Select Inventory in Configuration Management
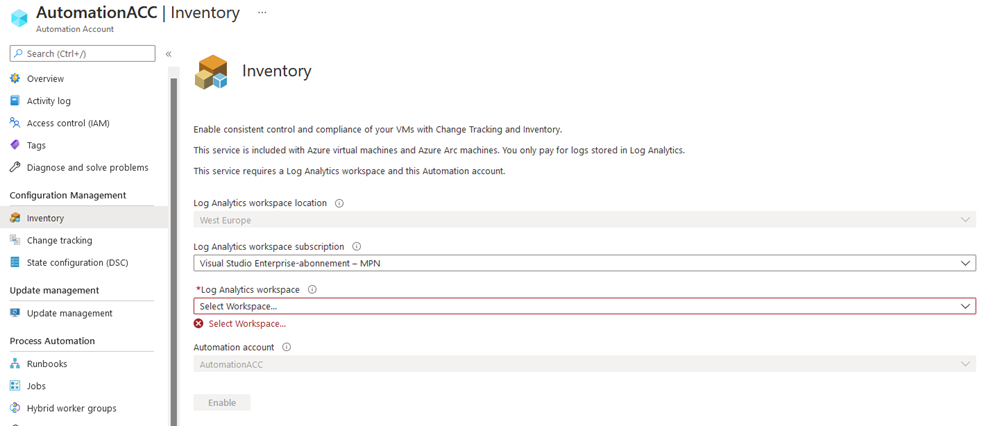The height and width of the screenshot is (426, 1004). (x=84, y=218)
